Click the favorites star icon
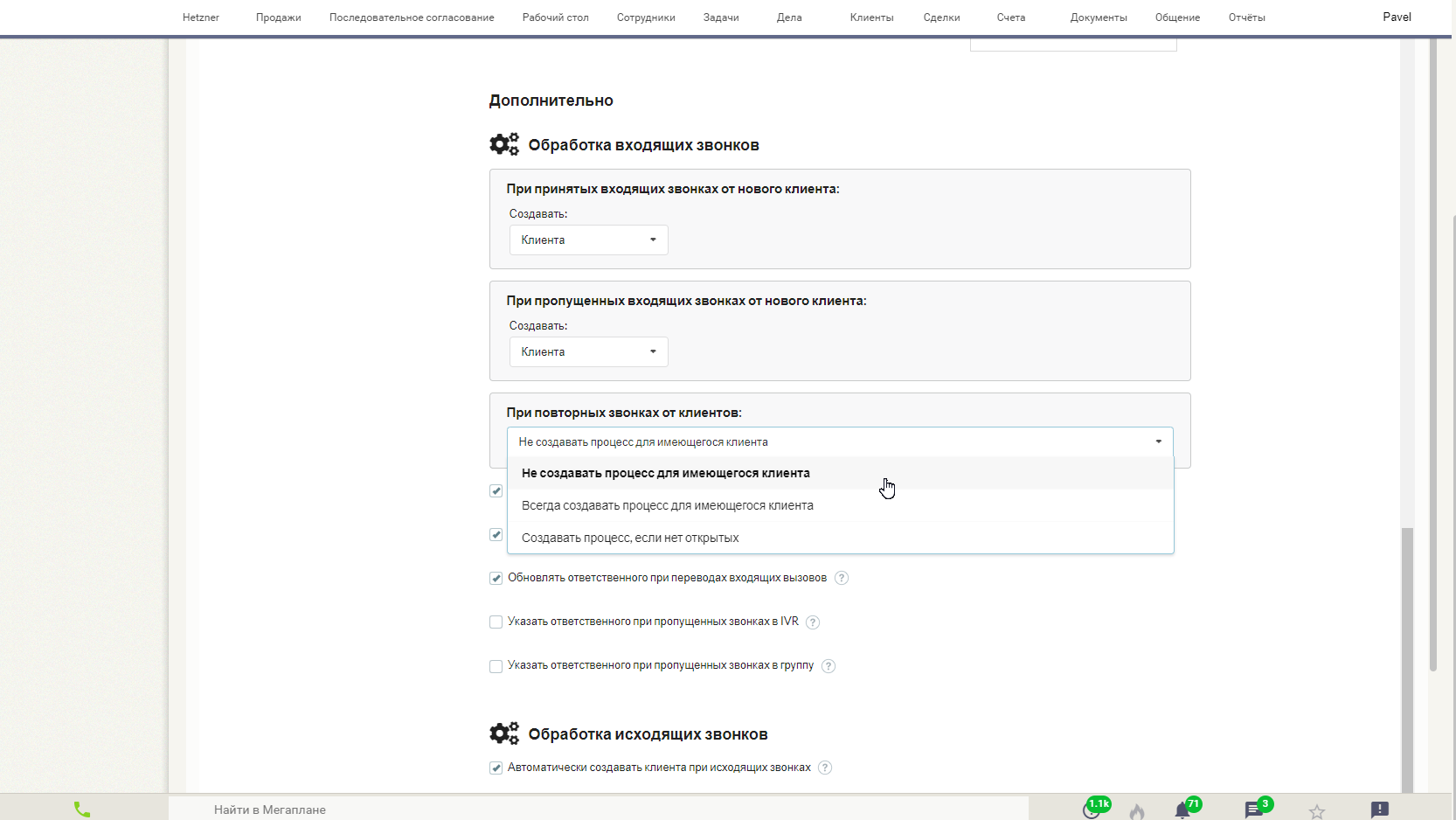This screenshot has width=1456, height=820. point(1317,811)
